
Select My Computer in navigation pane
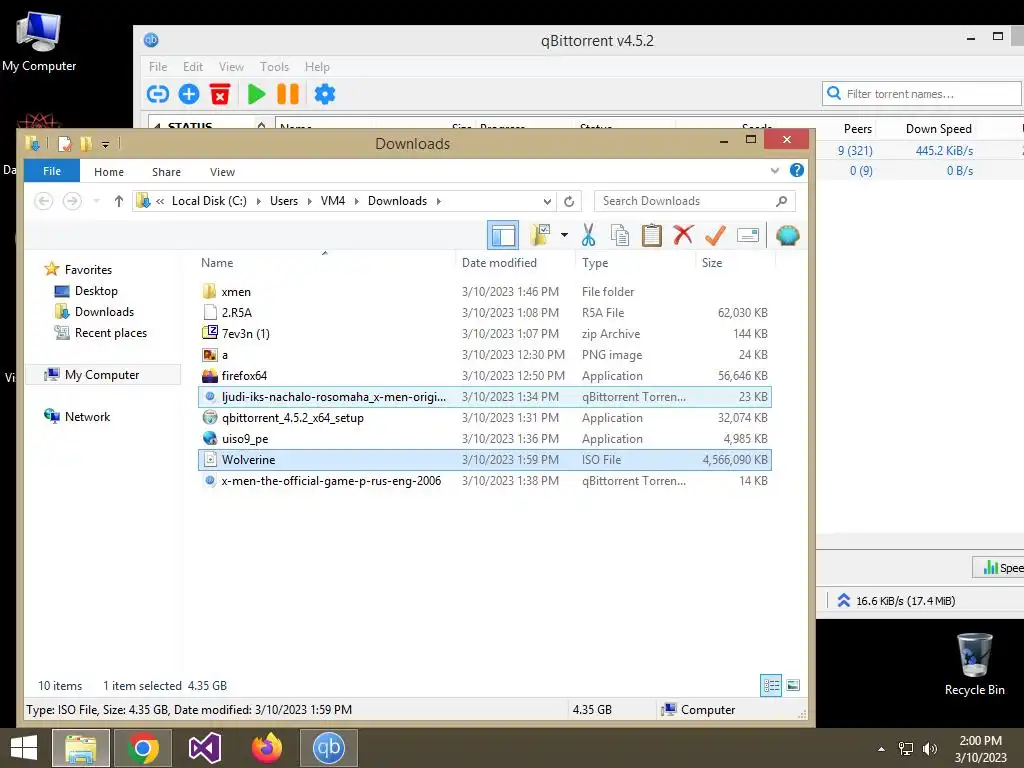102,375
